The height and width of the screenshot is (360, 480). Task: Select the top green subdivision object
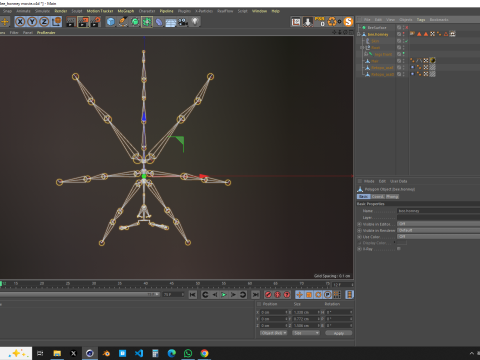[377, 28]
